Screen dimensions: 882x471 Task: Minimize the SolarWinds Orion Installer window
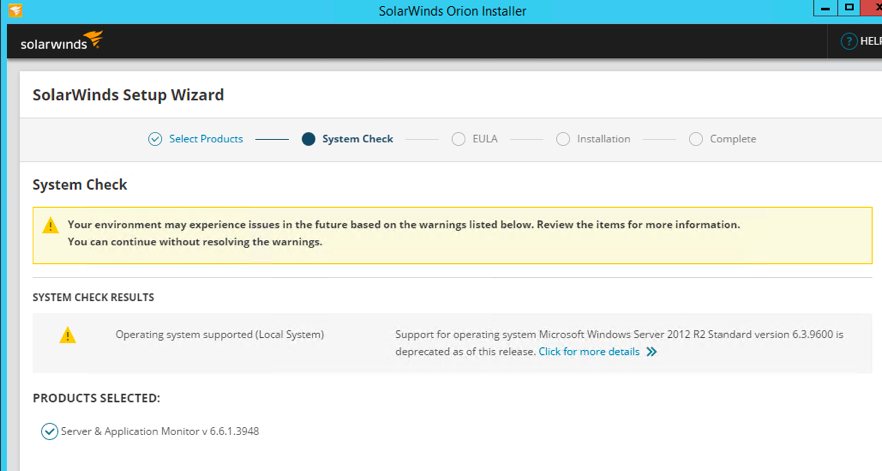pyautogui.click(x=825, y=8)
